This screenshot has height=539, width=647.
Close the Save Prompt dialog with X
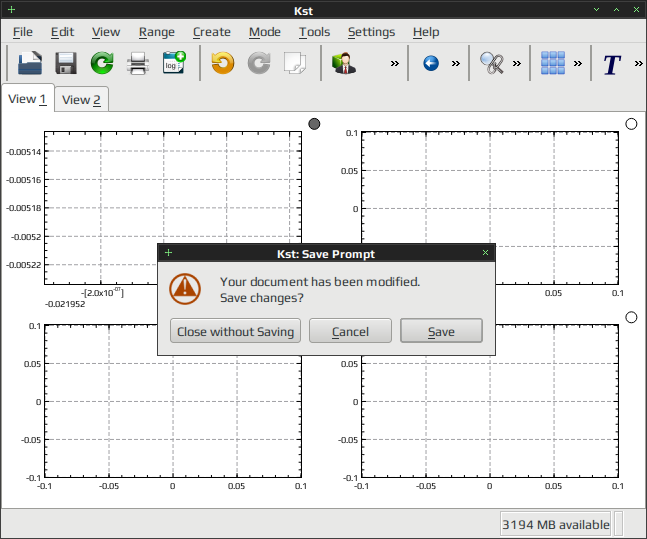[486, 253]
